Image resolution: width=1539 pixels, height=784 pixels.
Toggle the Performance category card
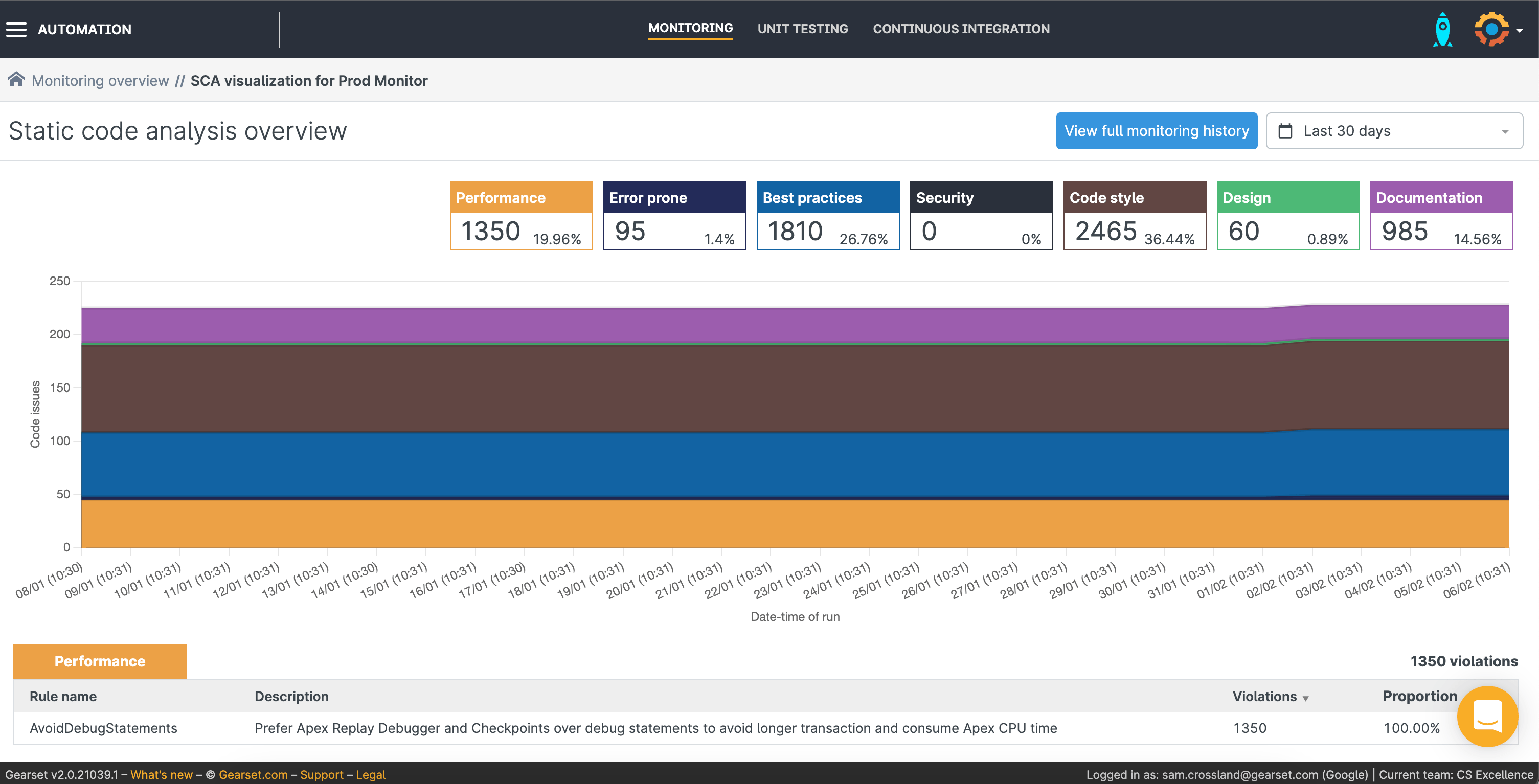tap(521, 216)
